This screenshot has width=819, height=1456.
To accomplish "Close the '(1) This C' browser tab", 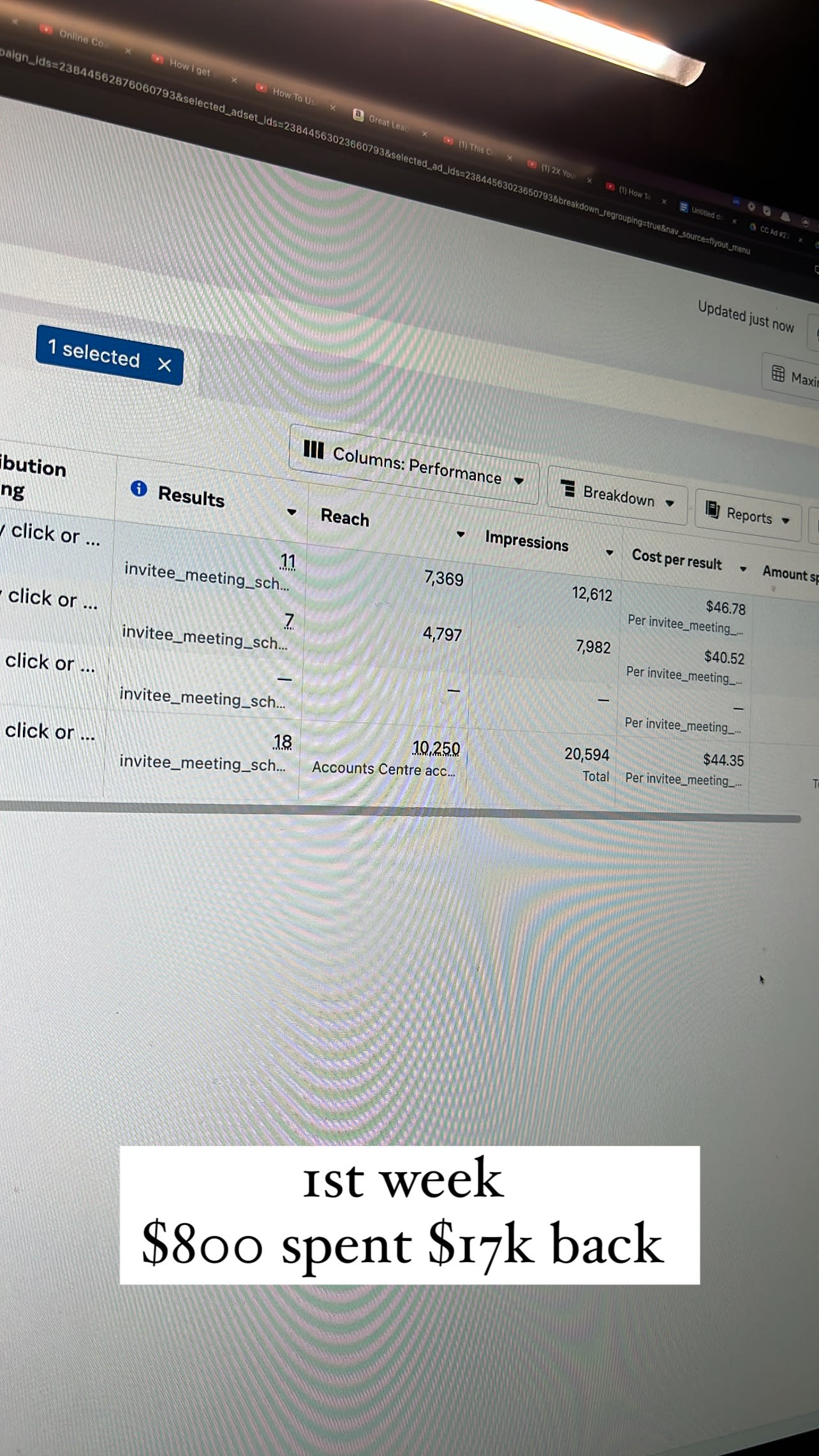I will coord(510,158).
